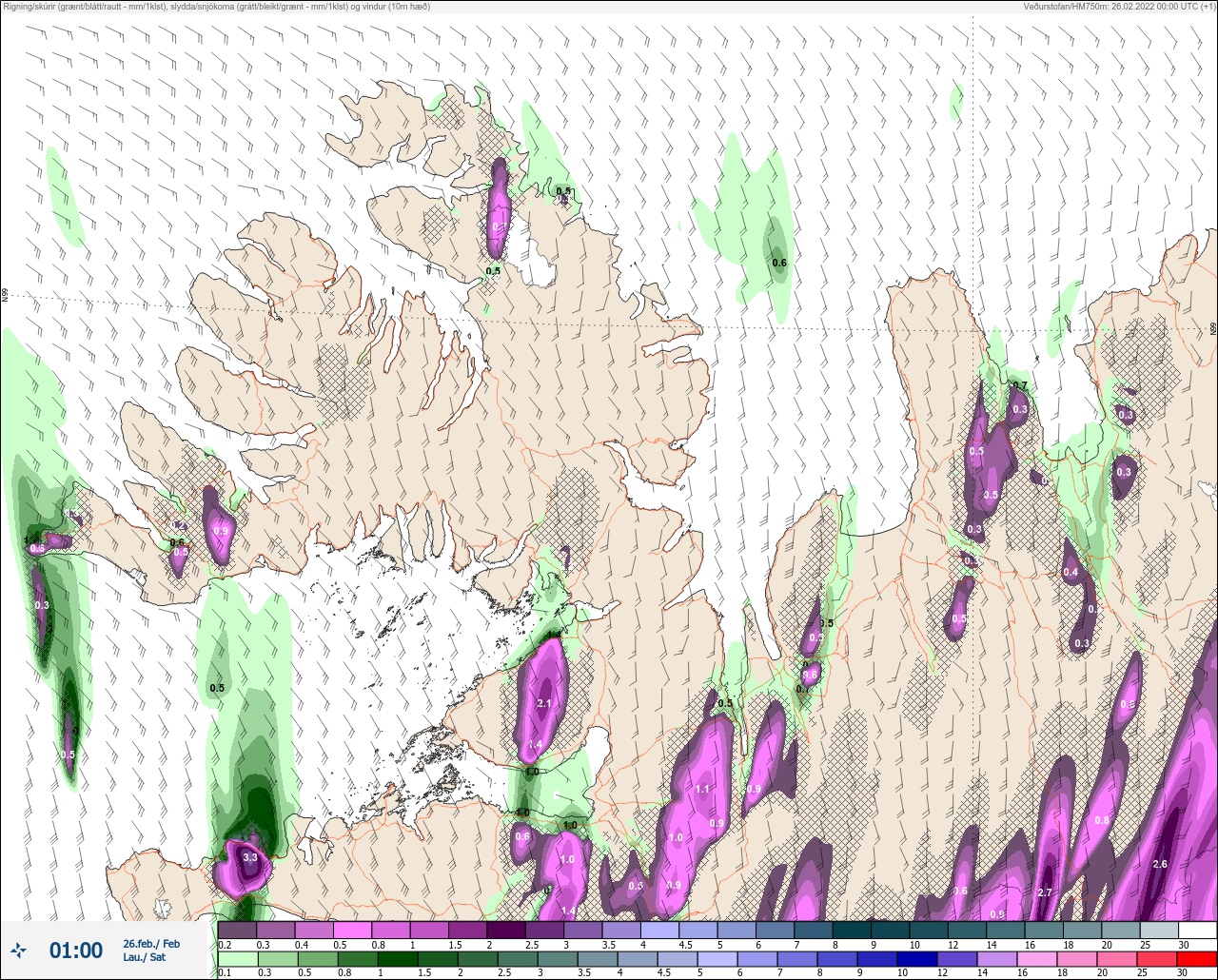Image resolution: width=1218 pixels, height=980 pixels.
Task: Click the 2.6 snowfall value on the map
Action: coord(1159,864)
